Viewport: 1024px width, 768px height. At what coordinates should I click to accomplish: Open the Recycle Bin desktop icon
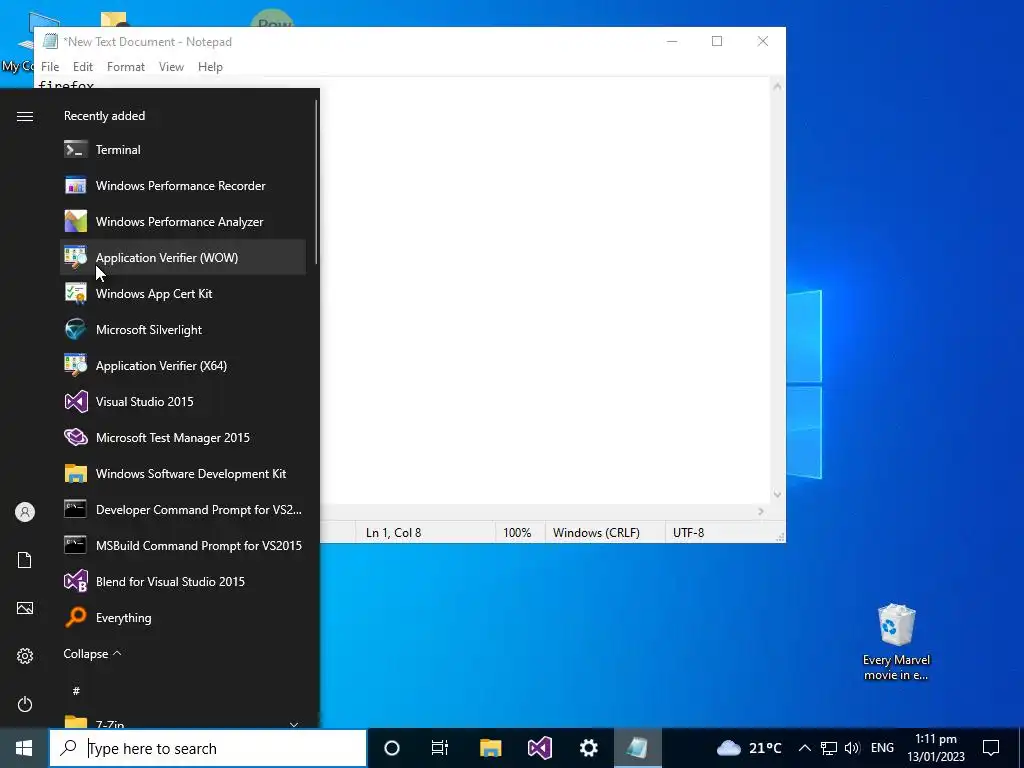tap(896, 641)
